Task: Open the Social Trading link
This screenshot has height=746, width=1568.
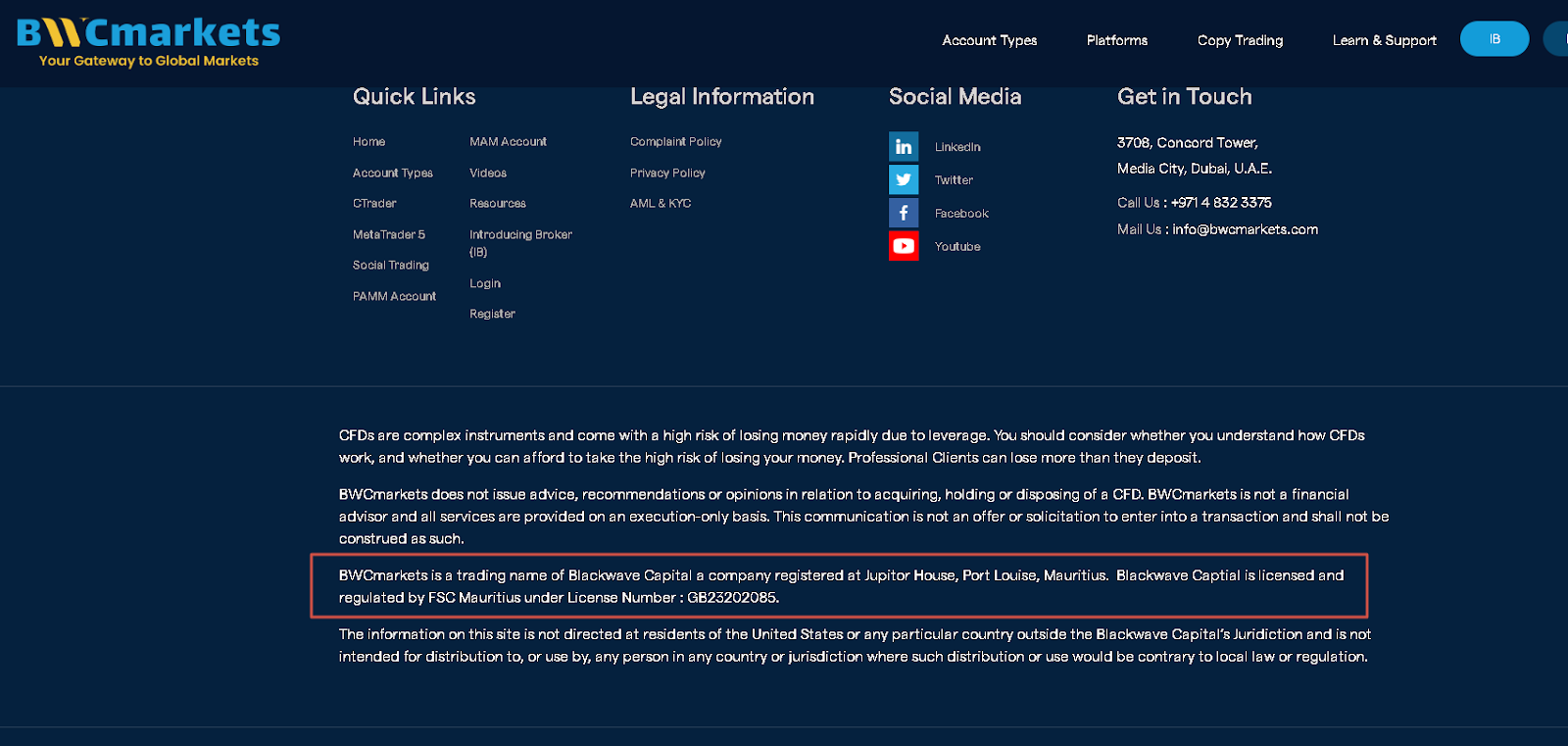Action: pos(391,266)
